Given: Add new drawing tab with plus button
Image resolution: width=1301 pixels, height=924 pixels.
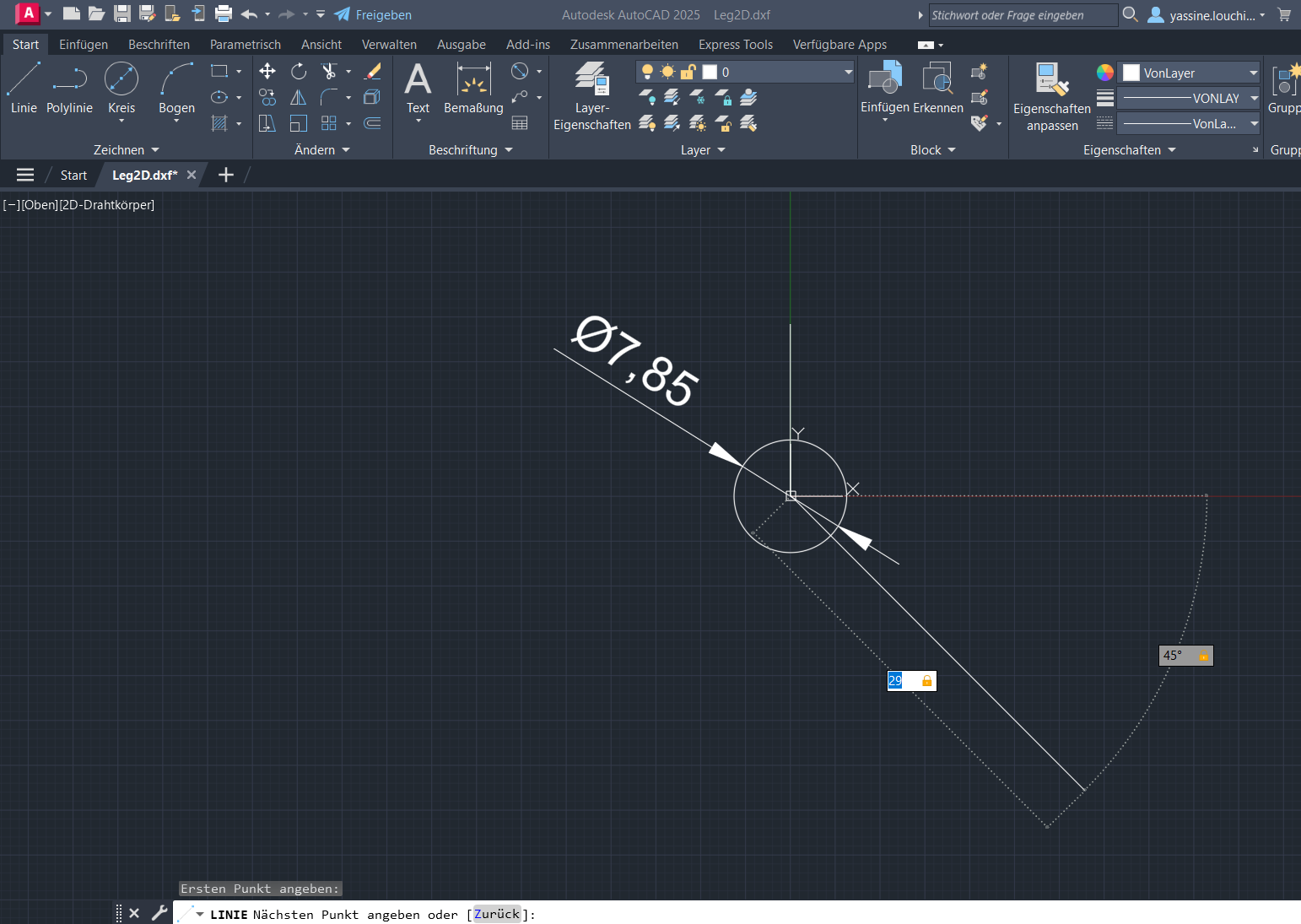Looking at the screenshot, I should pyautogui.click(x=226, y=175).
